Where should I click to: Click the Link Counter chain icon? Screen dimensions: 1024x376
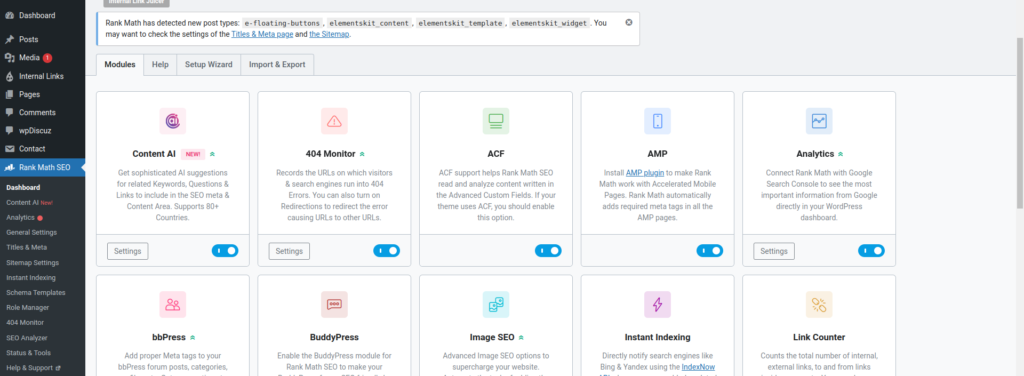(x=819, y=304)
